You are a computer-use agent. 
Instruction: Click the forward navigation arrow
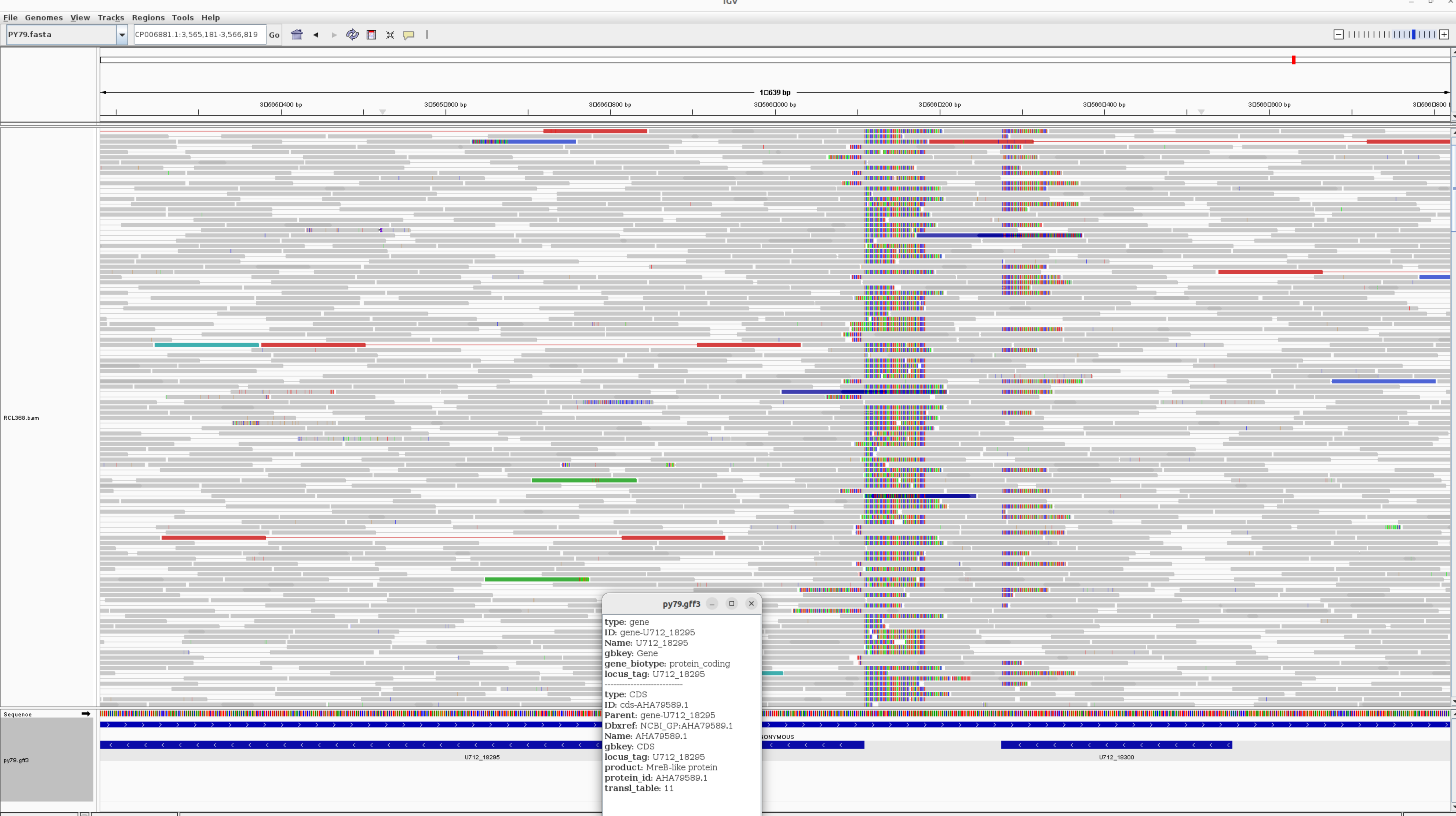pos(334,34)
